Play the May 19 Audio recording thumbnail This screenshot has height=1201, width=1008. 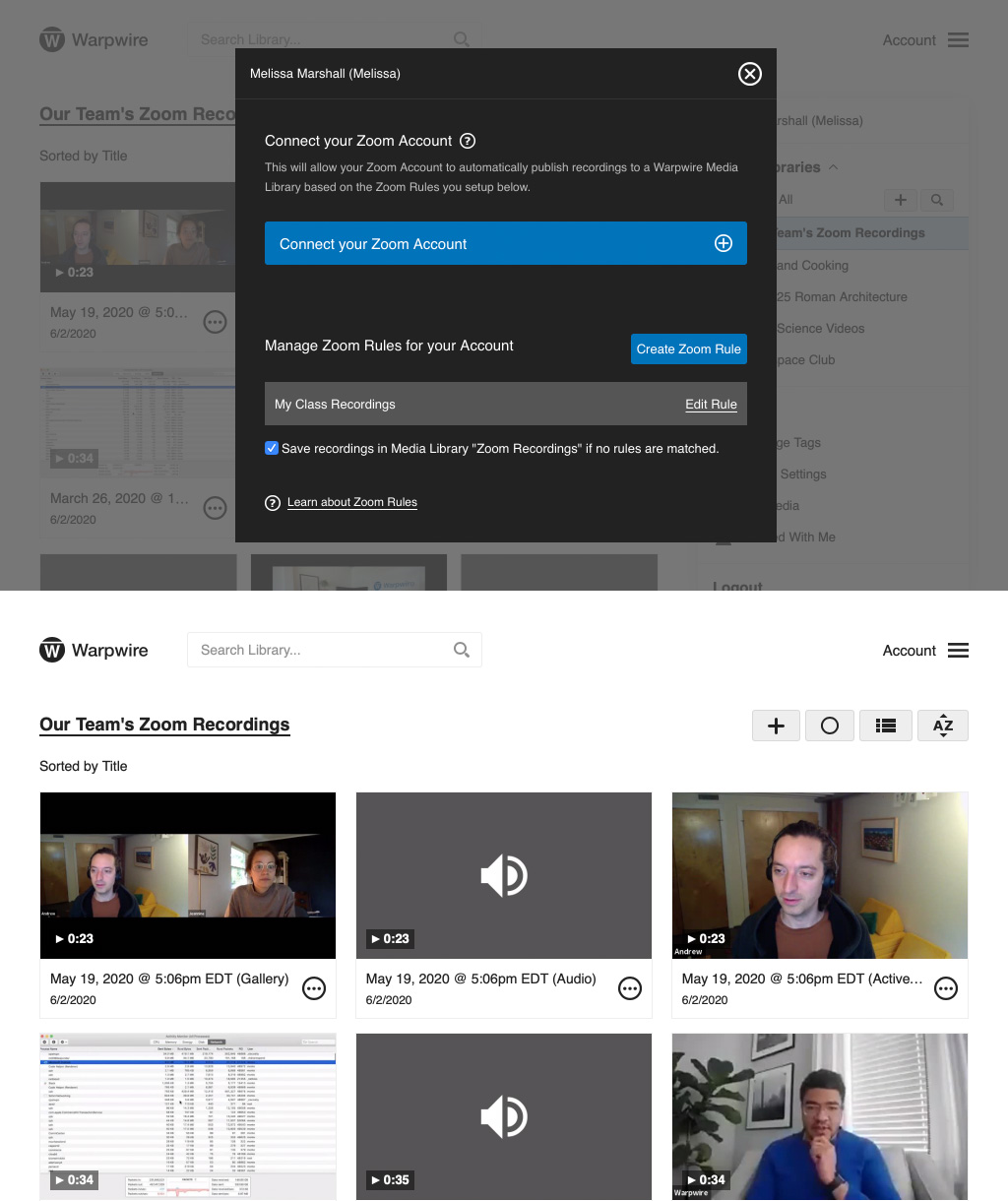click(x=504, y=875)
